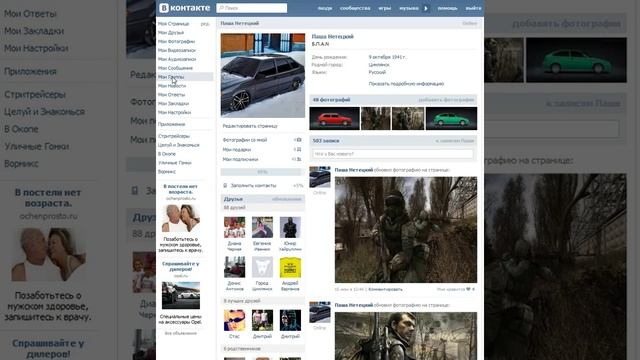Open 'Мои Настройки' in the sidebar
The height and width of the screenshot is (360, 640).
tap(174, 112)
